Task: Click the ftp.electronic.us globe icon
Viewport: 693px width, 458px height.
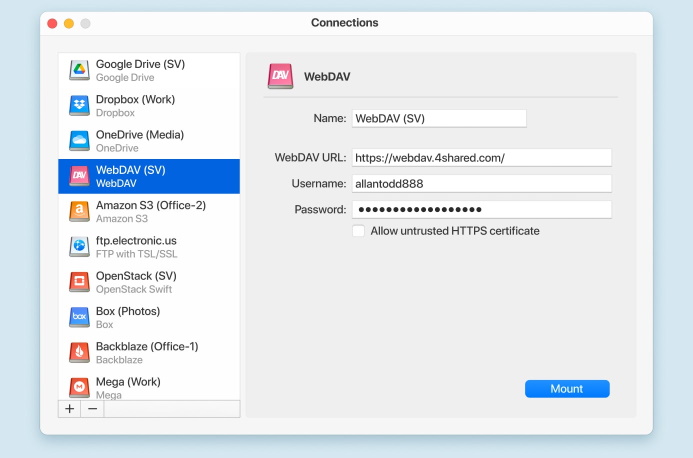Action: (79, 246)
